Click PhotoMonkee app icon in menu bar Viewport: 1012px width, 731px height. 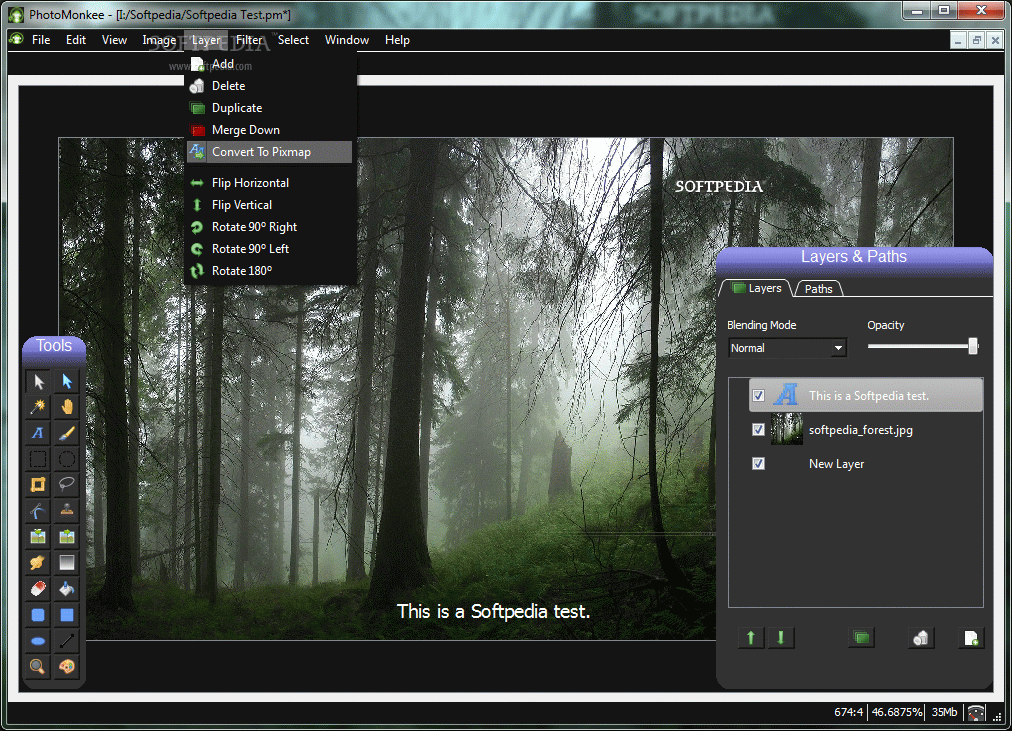coord(16,39)
